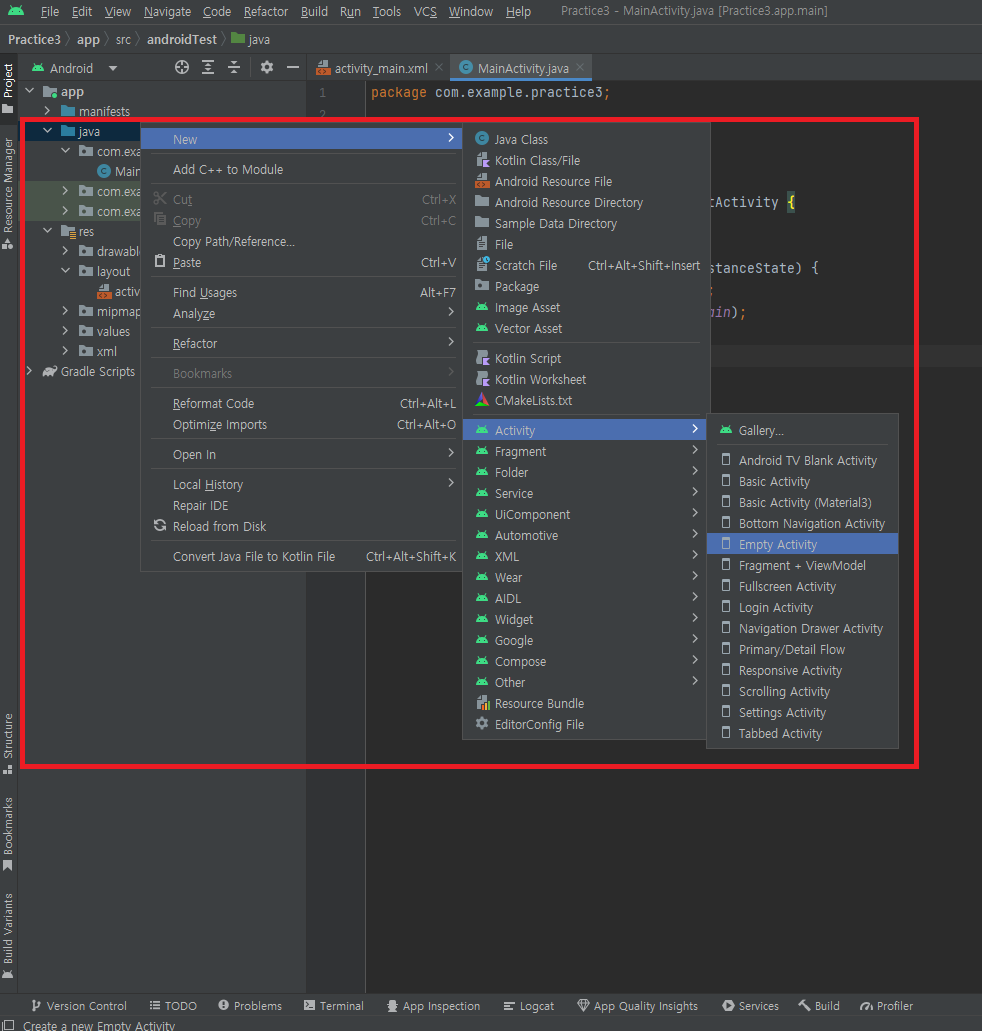
Task: Open the Navigate menu
Action: [x=167, y=11]
